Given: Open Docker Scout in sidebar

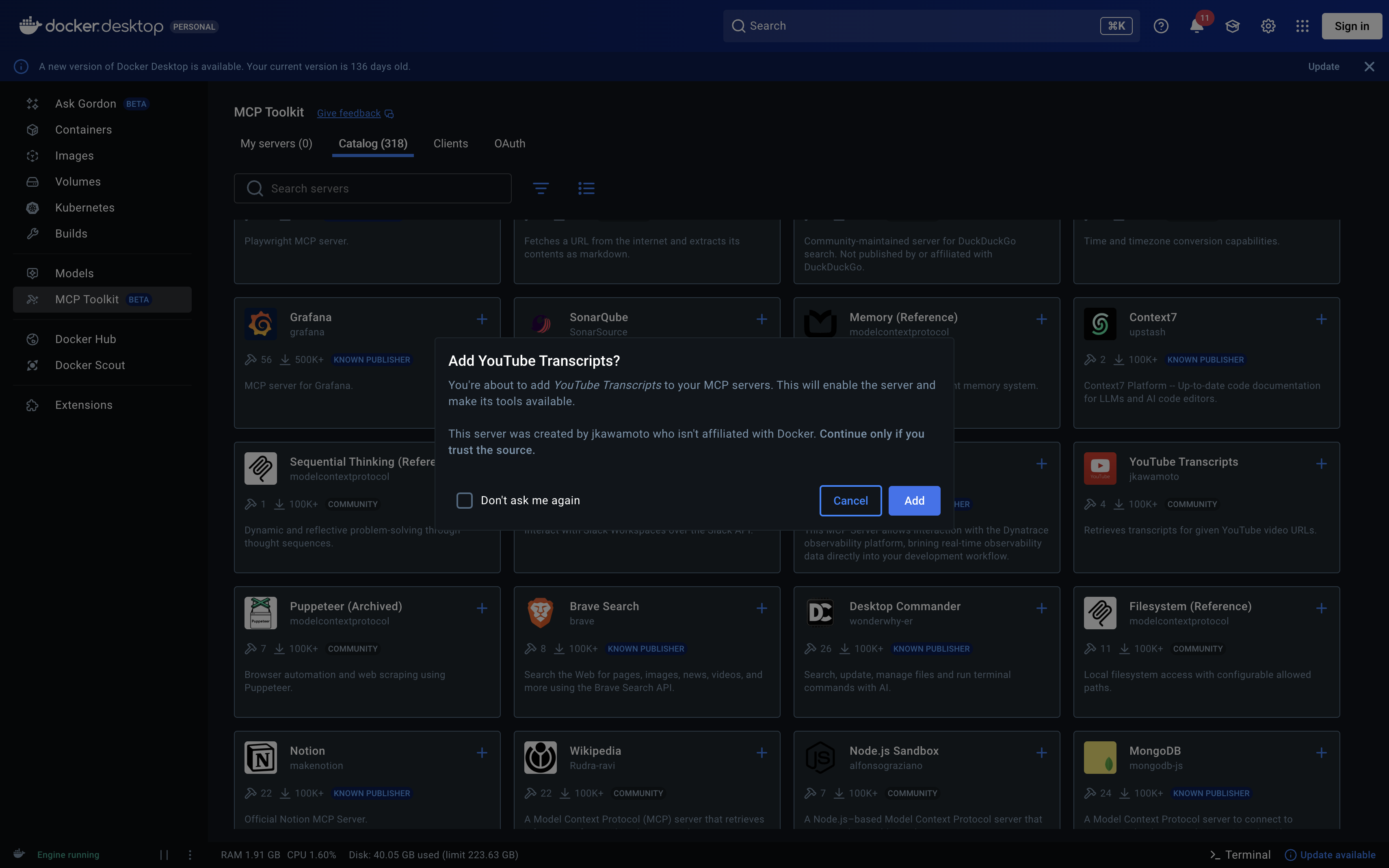Looking at the screenshot, I should (102, 365).
